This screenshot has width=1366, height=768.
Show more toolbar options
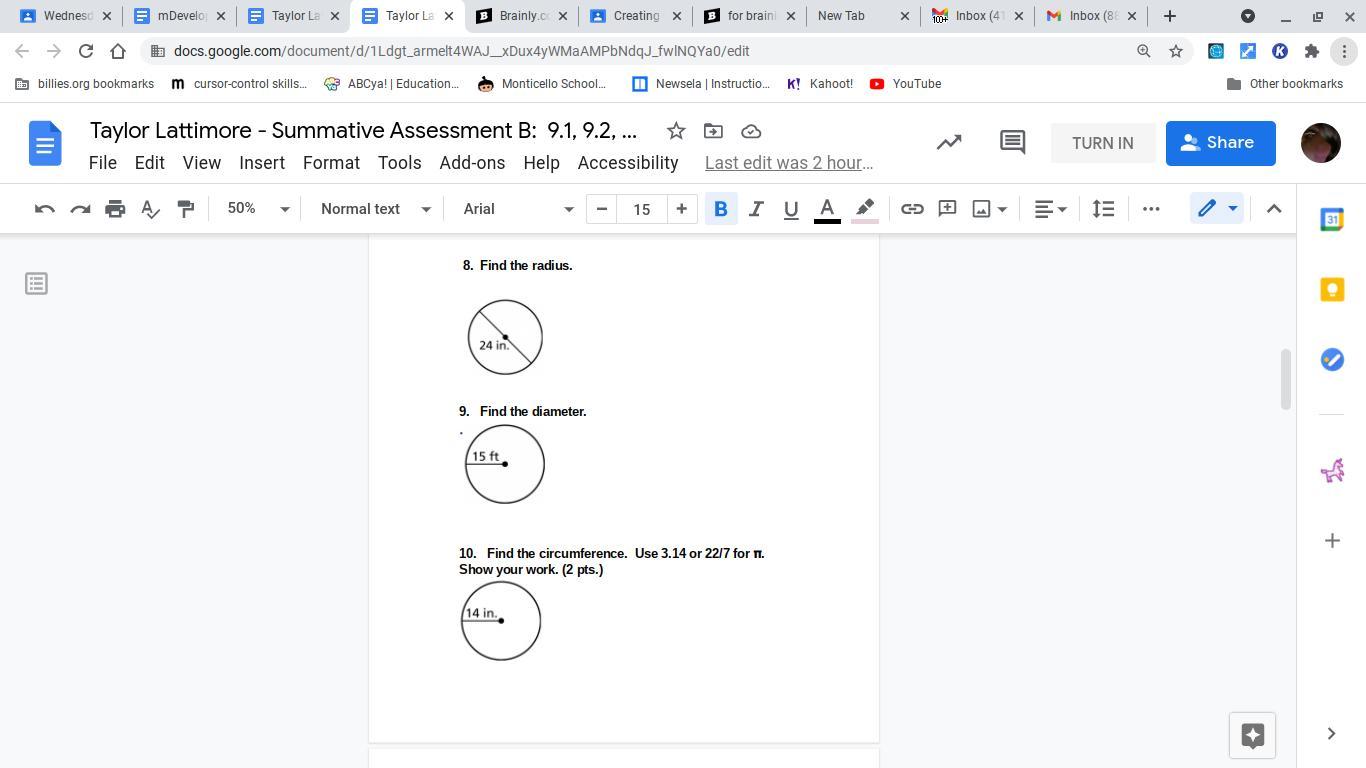1151,209
